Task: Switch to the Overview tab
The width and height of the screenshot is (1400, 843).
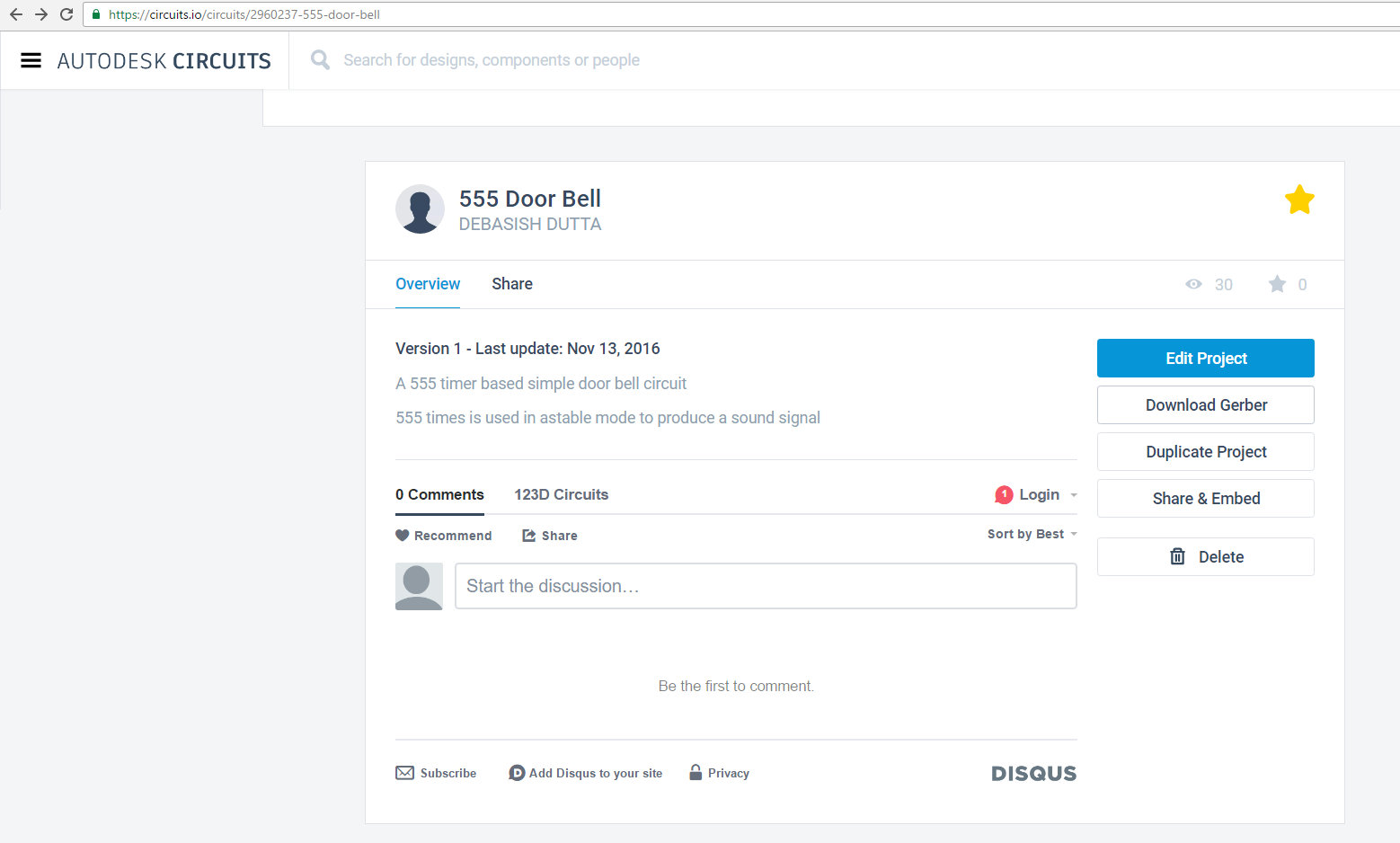Action: pyautogui.click(x=428, y=284)
